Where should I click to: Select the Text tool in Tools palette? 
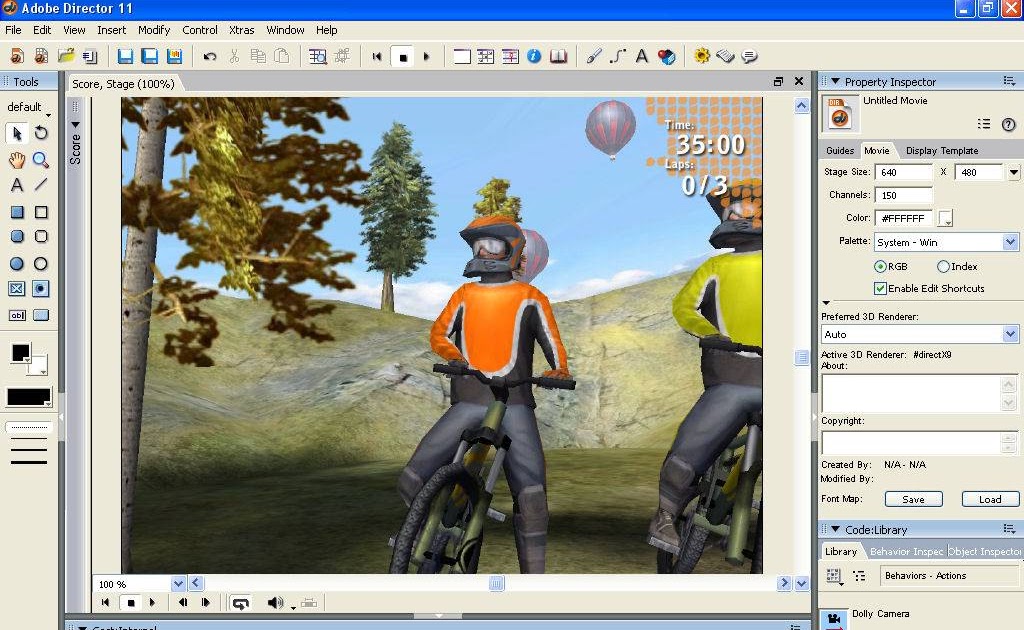(17, 185)
